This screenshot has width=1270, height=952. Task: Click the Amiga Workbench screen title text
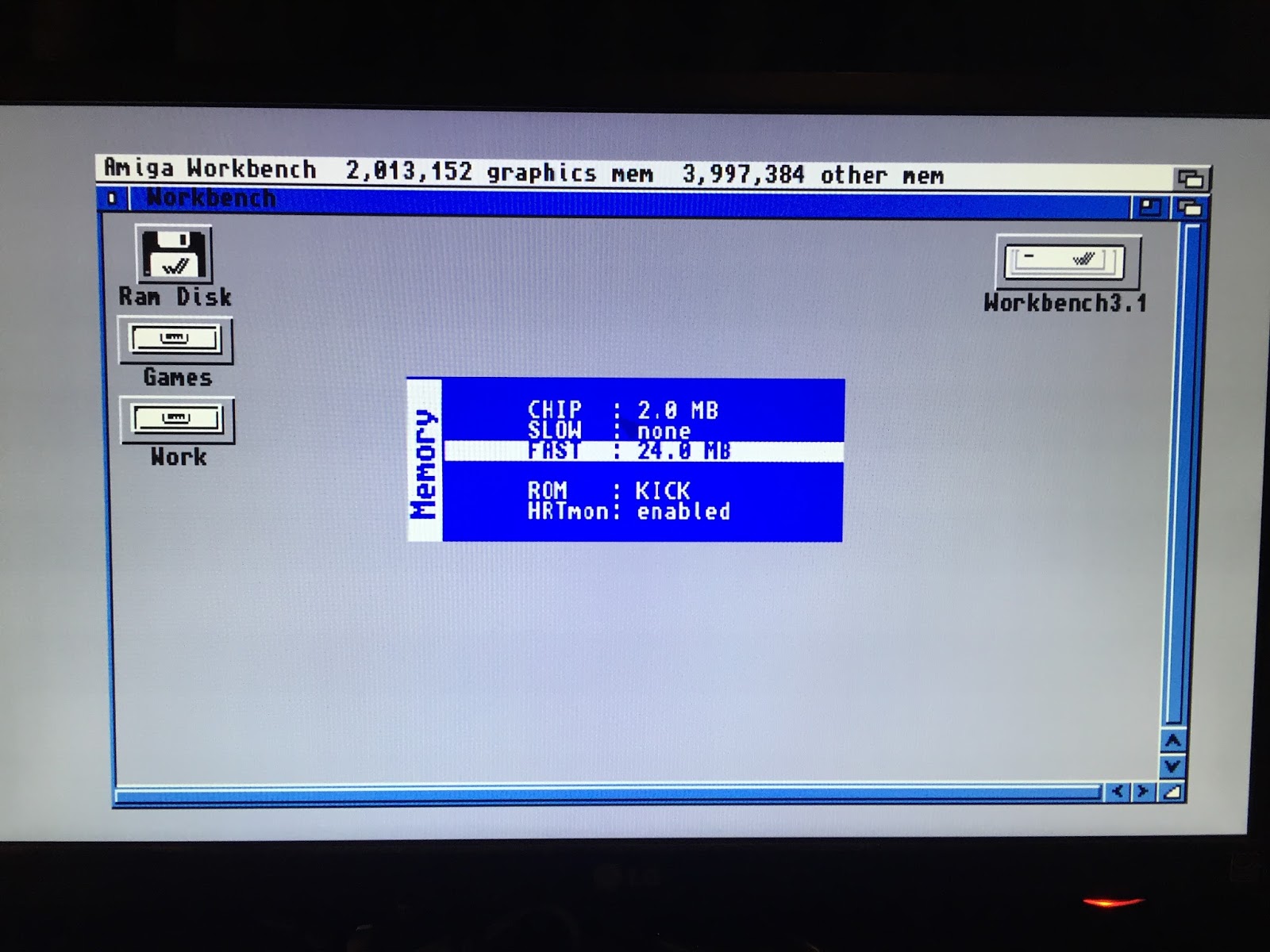[210, 168]
